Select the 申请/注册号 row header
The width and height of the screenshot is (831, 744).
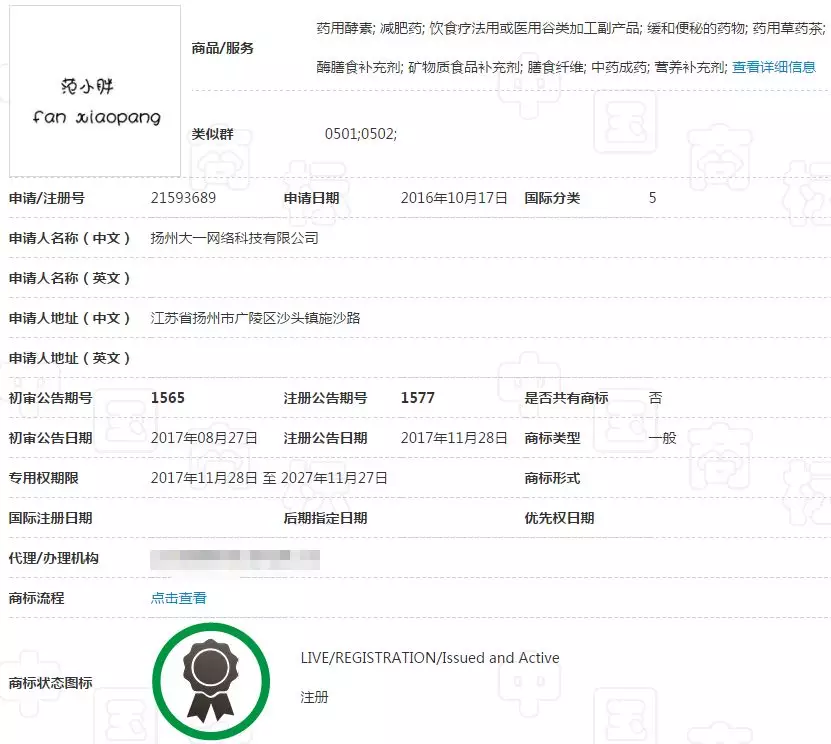tap(47, 198)
